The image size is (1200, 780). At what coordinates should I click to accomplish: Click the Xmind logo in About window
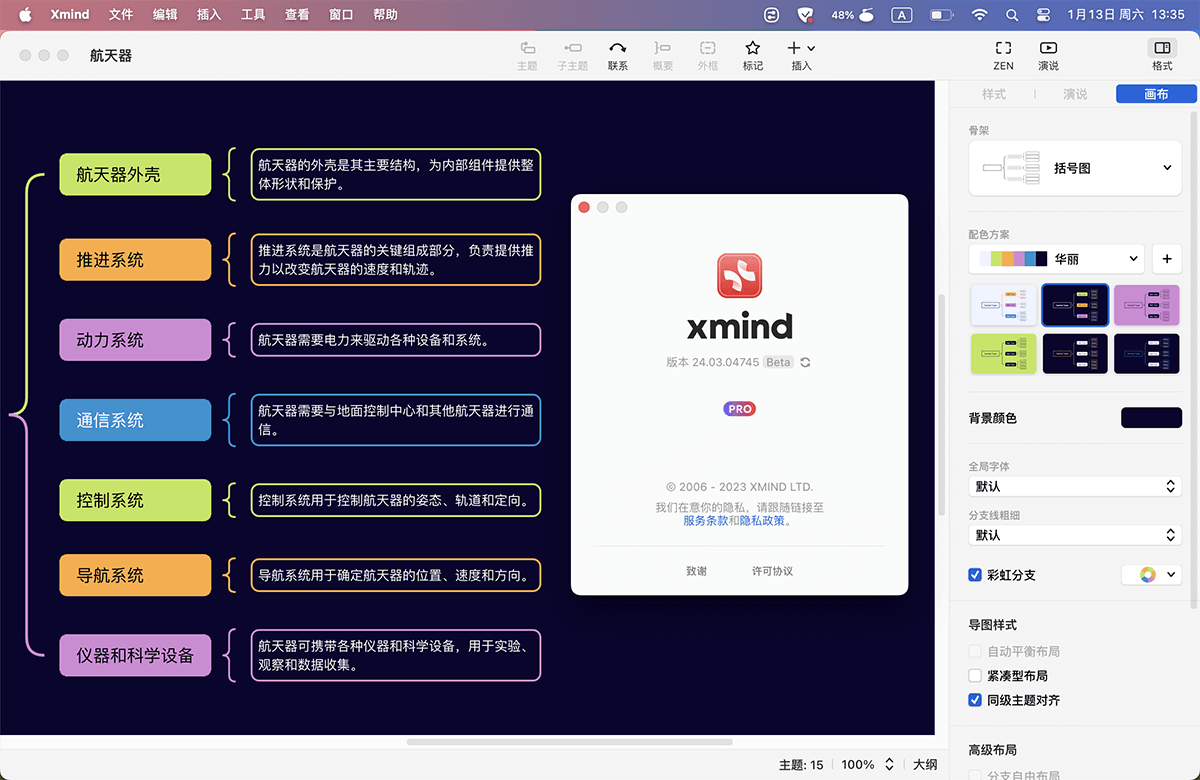(x=740, y=276)
